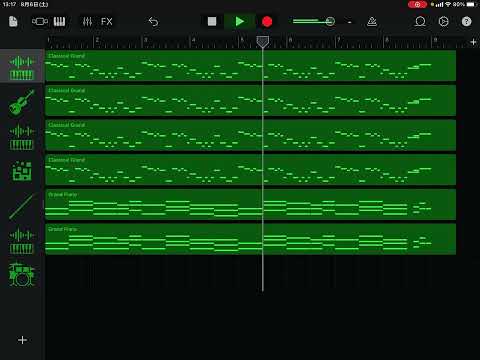Tap the red screen recording status indicator
Screen dimensions: 480x360
coord(417,4)
